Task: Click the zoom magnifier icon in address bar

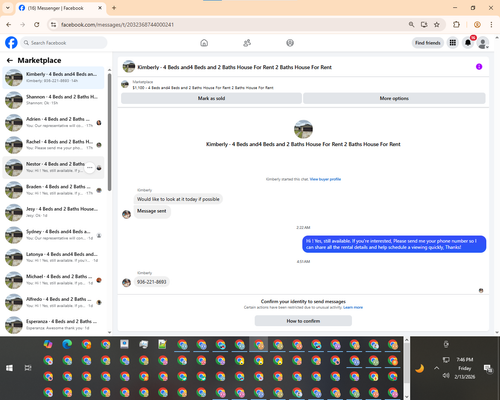Action: (411, 24)
